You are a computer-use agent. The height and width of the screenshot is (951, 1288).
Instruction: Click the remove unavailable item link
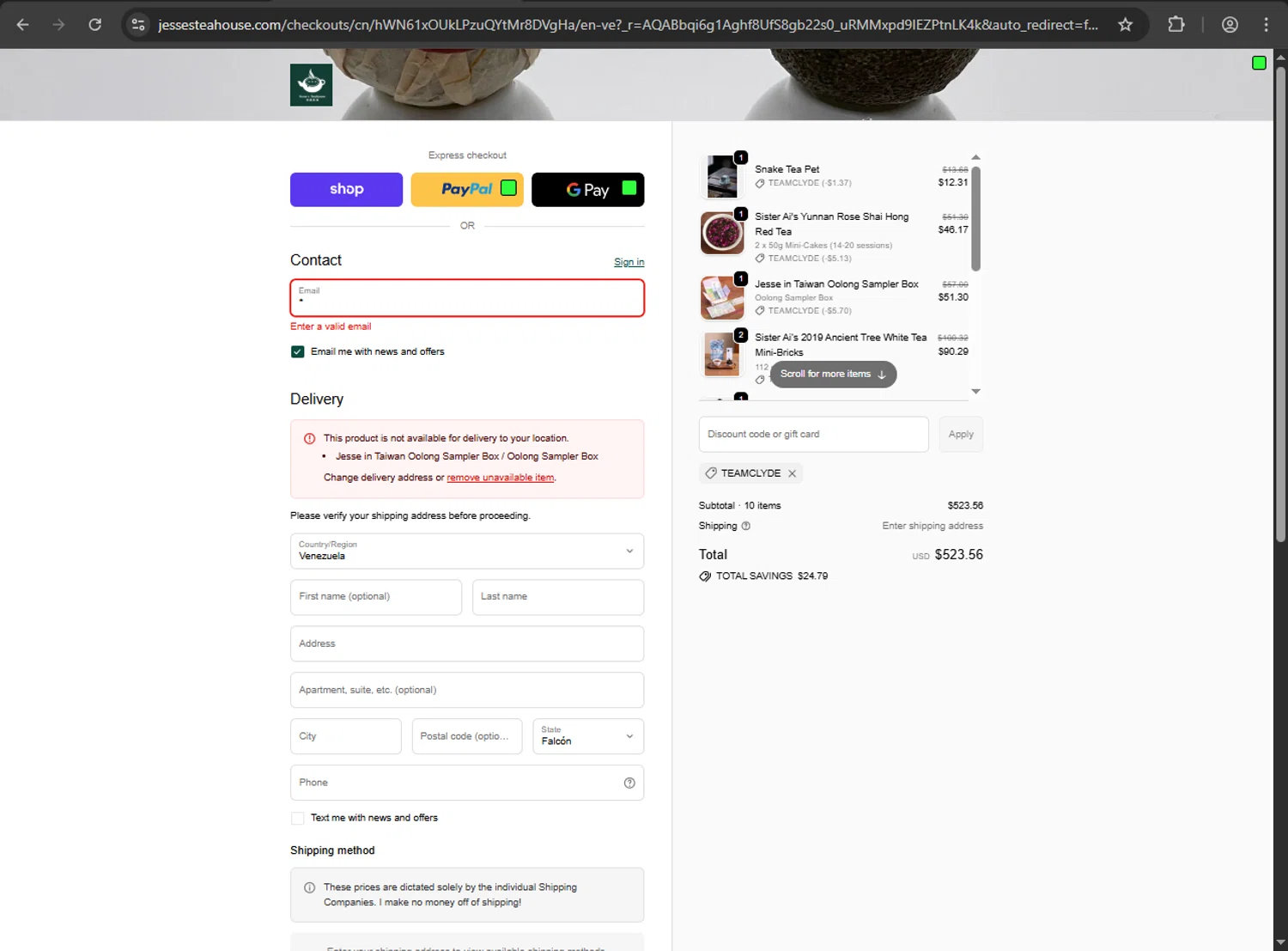(501, 478)
